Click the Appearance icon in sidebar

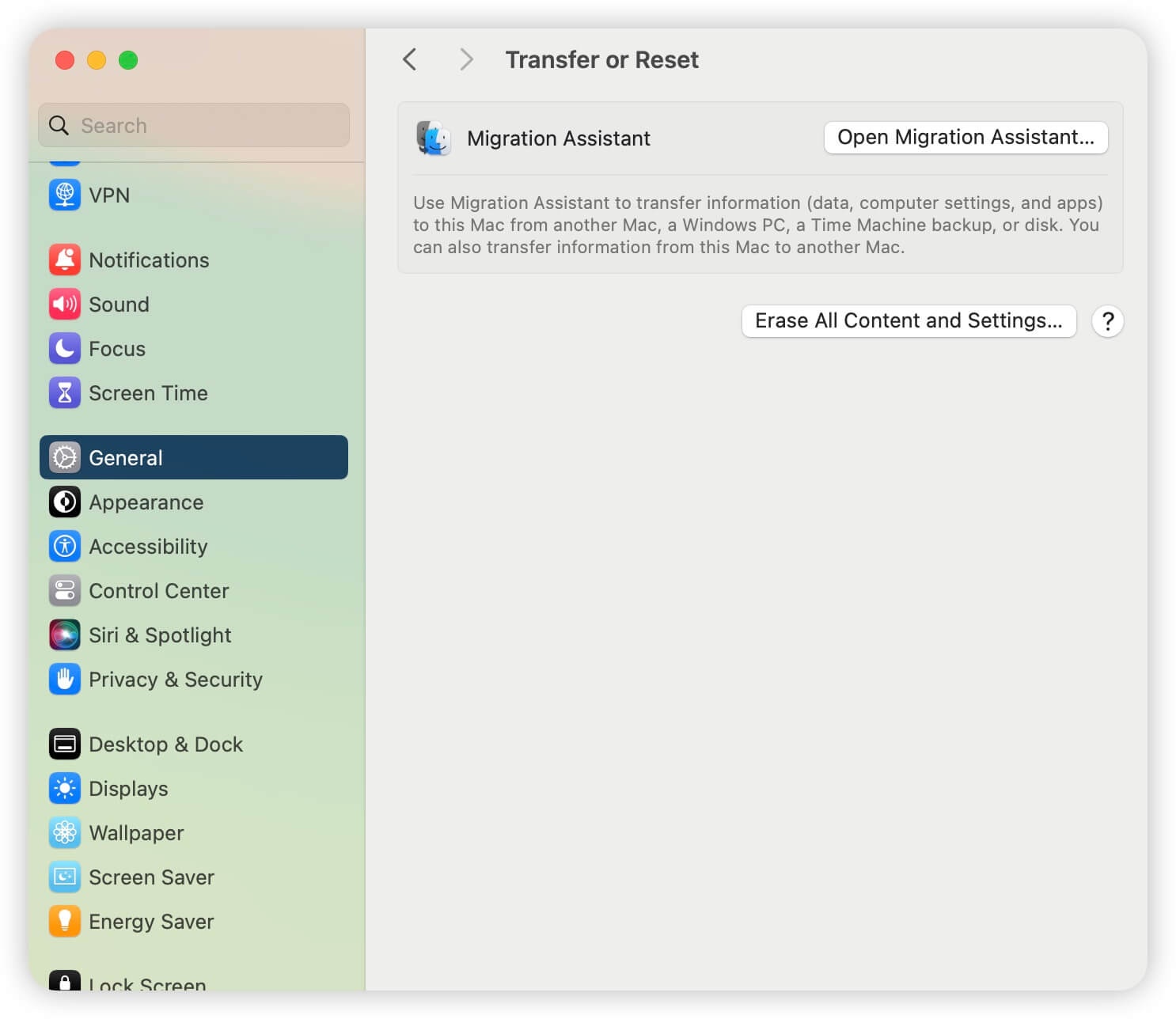(x=65, y=502)
